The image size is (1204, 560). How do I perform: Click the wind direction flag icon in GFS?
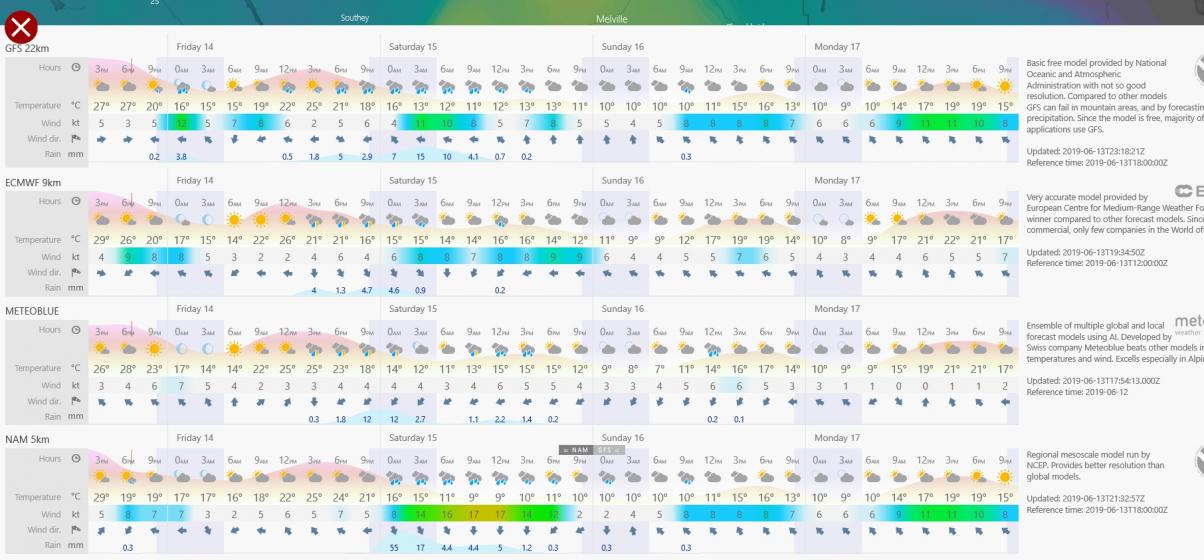click(75, 139)
